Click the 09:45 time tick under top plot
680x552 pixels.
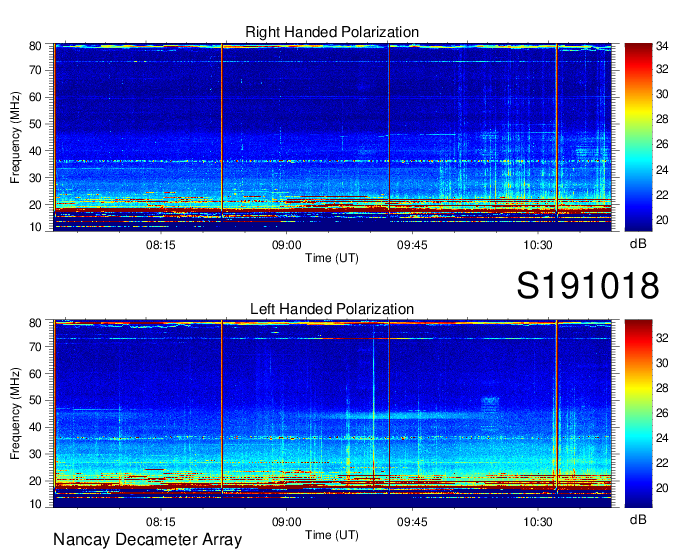(x=412, y=245)
